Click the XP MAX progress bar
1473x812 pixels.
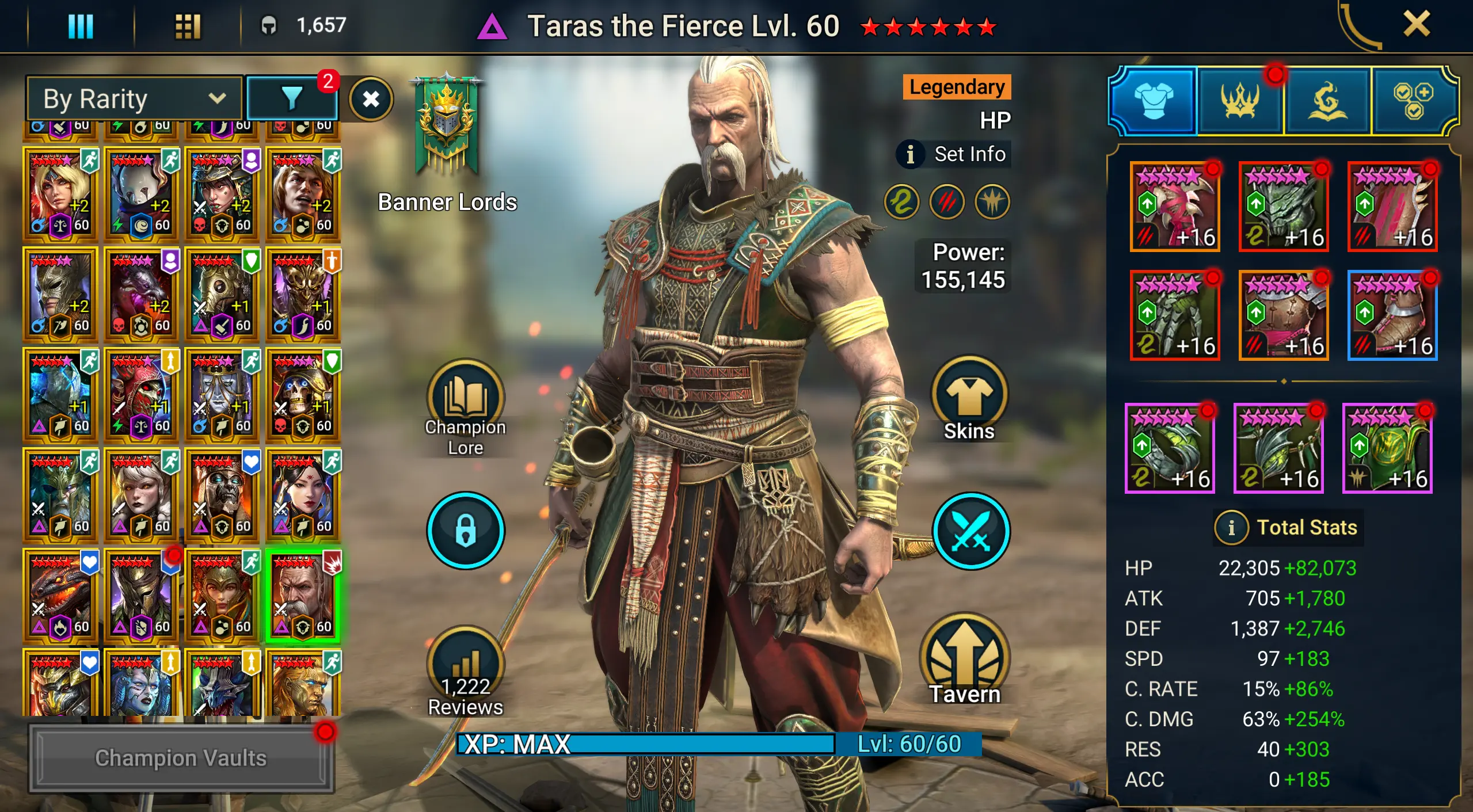tap(645, 744)
